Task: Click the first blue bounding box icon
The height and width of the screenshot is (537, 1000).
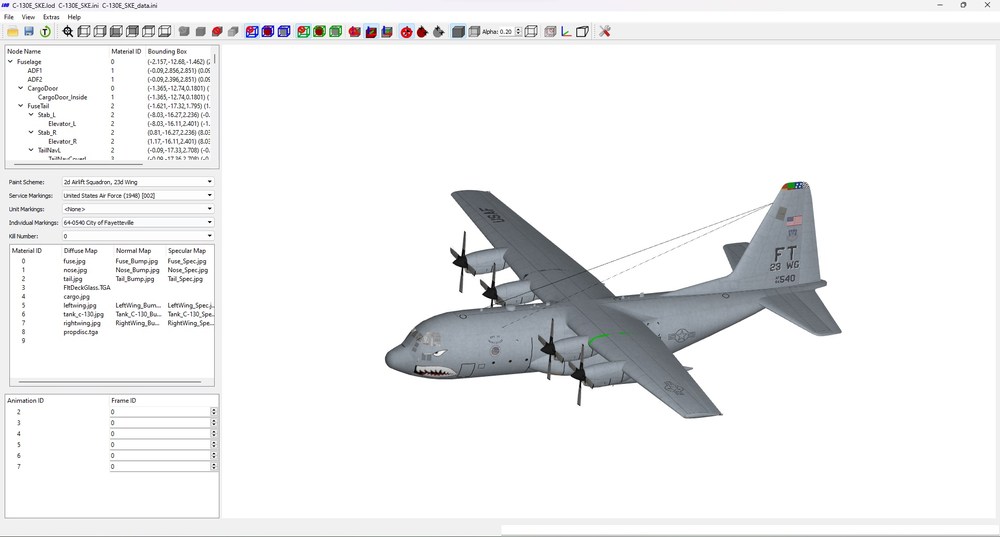Action: pos(252,31)
